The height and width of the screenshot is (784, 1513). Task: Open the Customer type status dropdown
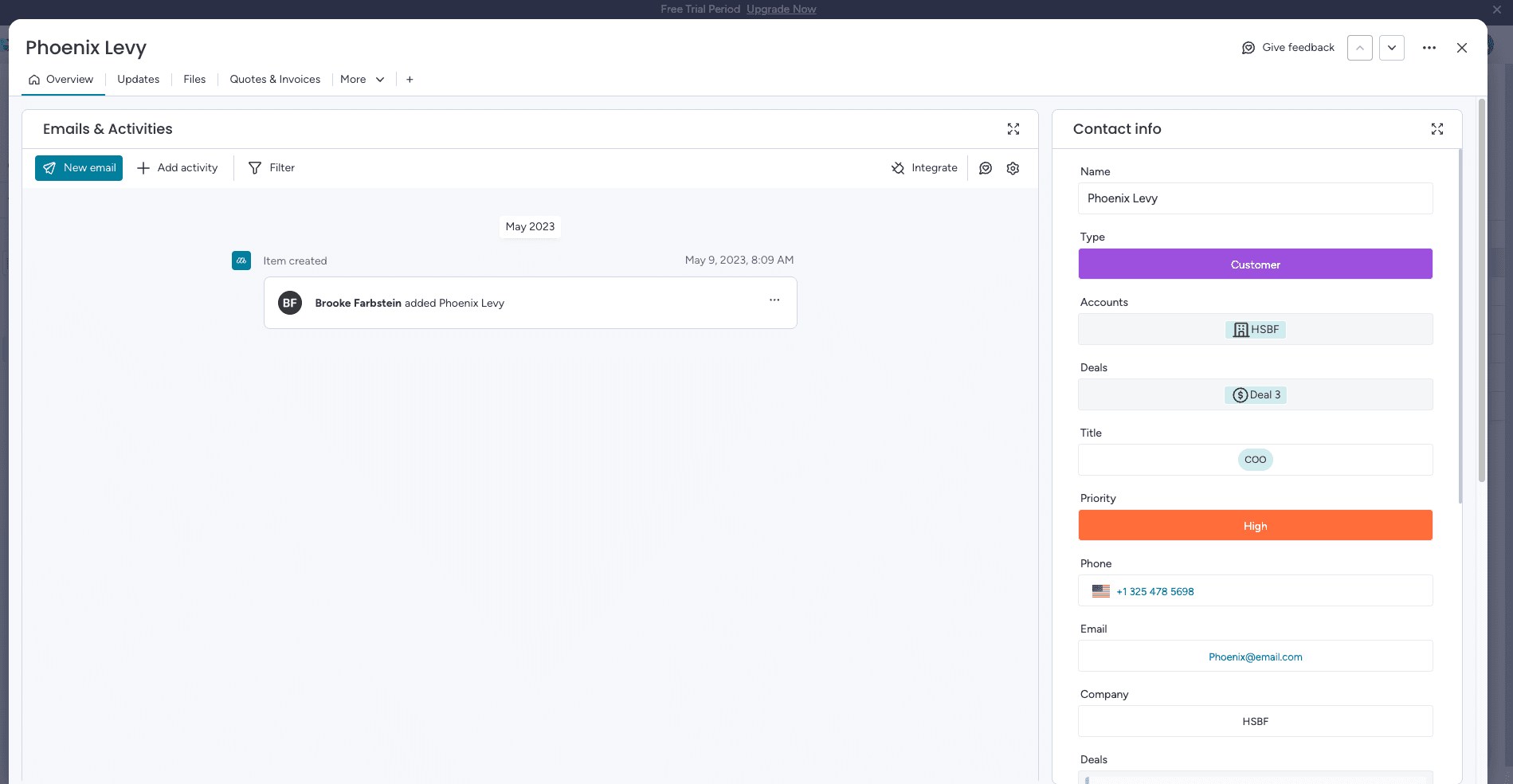pyautogui.click(x=1255, y=265)
